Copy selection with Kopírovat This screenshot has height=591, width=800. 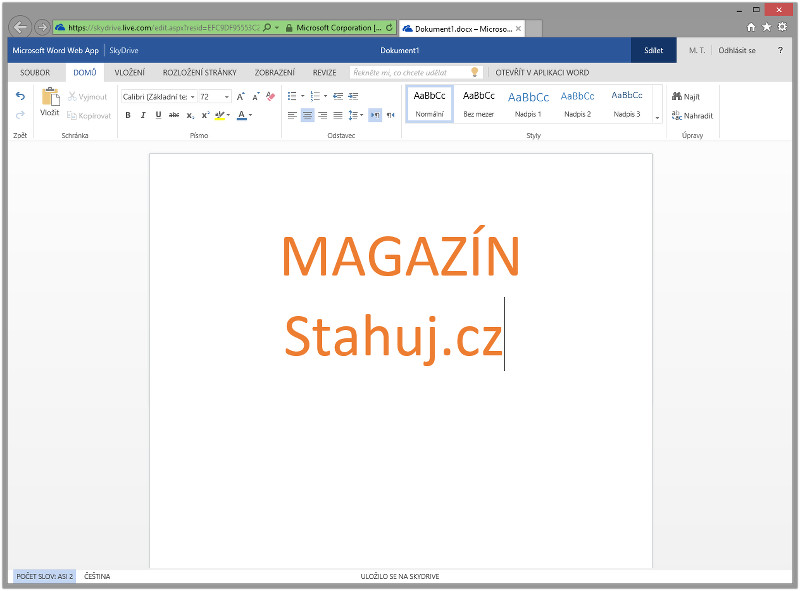(89, 115)
